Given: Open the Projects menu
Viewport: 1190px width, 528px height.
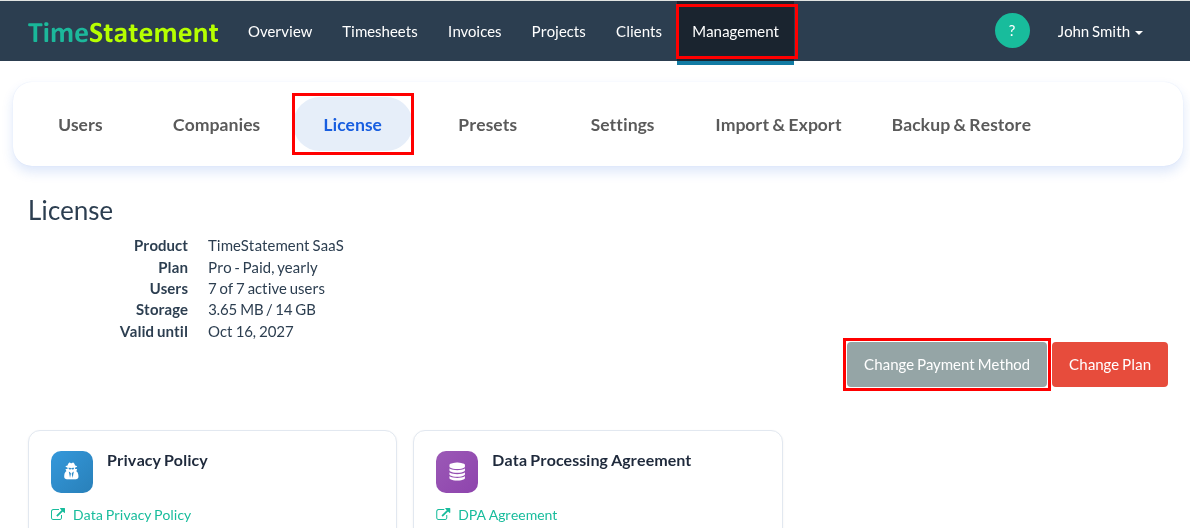Looking at the screenshot, I should 559,32.
